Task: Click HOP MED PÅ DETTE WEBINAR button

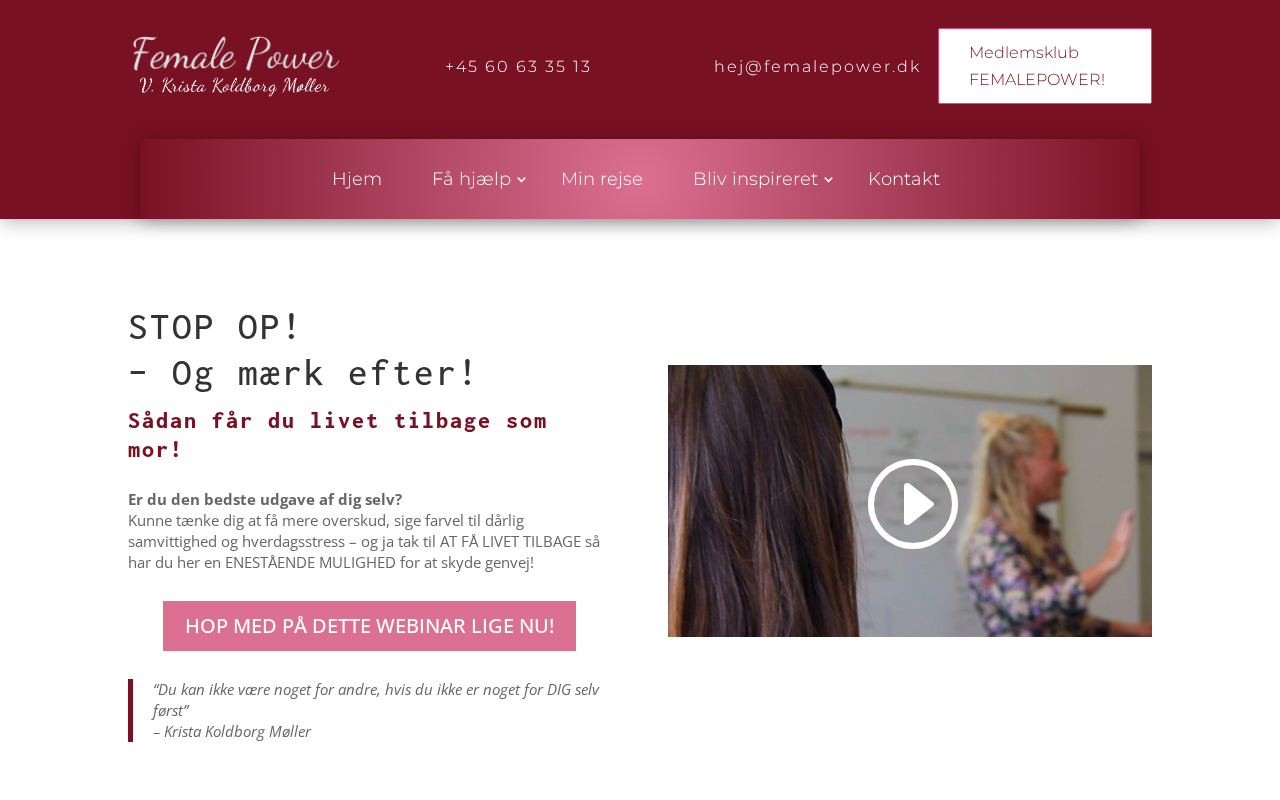Action: pyautogui.click(x=369, y=626)
